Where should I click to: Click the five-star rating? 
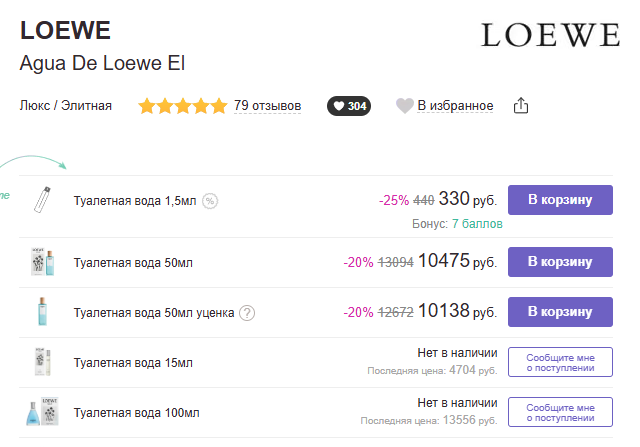pos(183,106)
